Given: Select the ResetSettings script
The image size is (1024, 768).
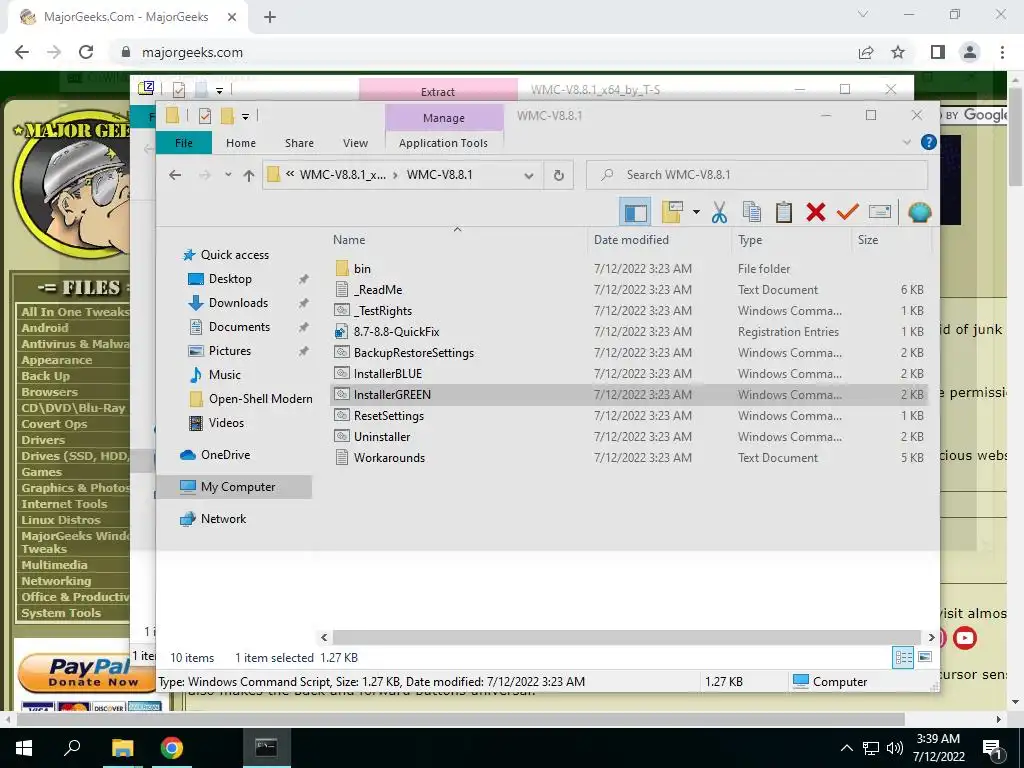Looking at the screenshot, I should 389,415.
